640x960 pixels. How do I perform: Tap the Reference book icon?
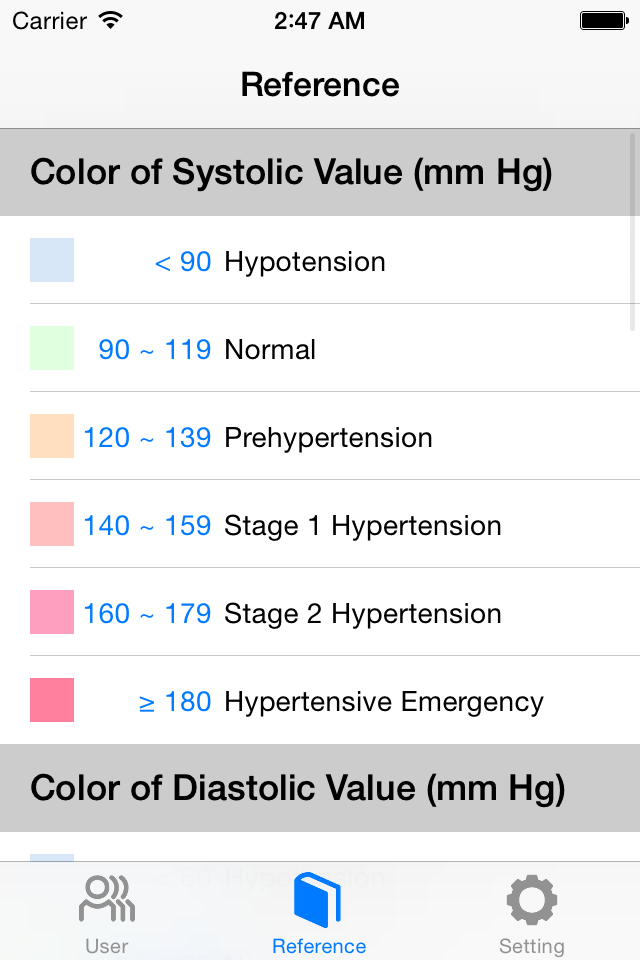click(x=317, y=899)
